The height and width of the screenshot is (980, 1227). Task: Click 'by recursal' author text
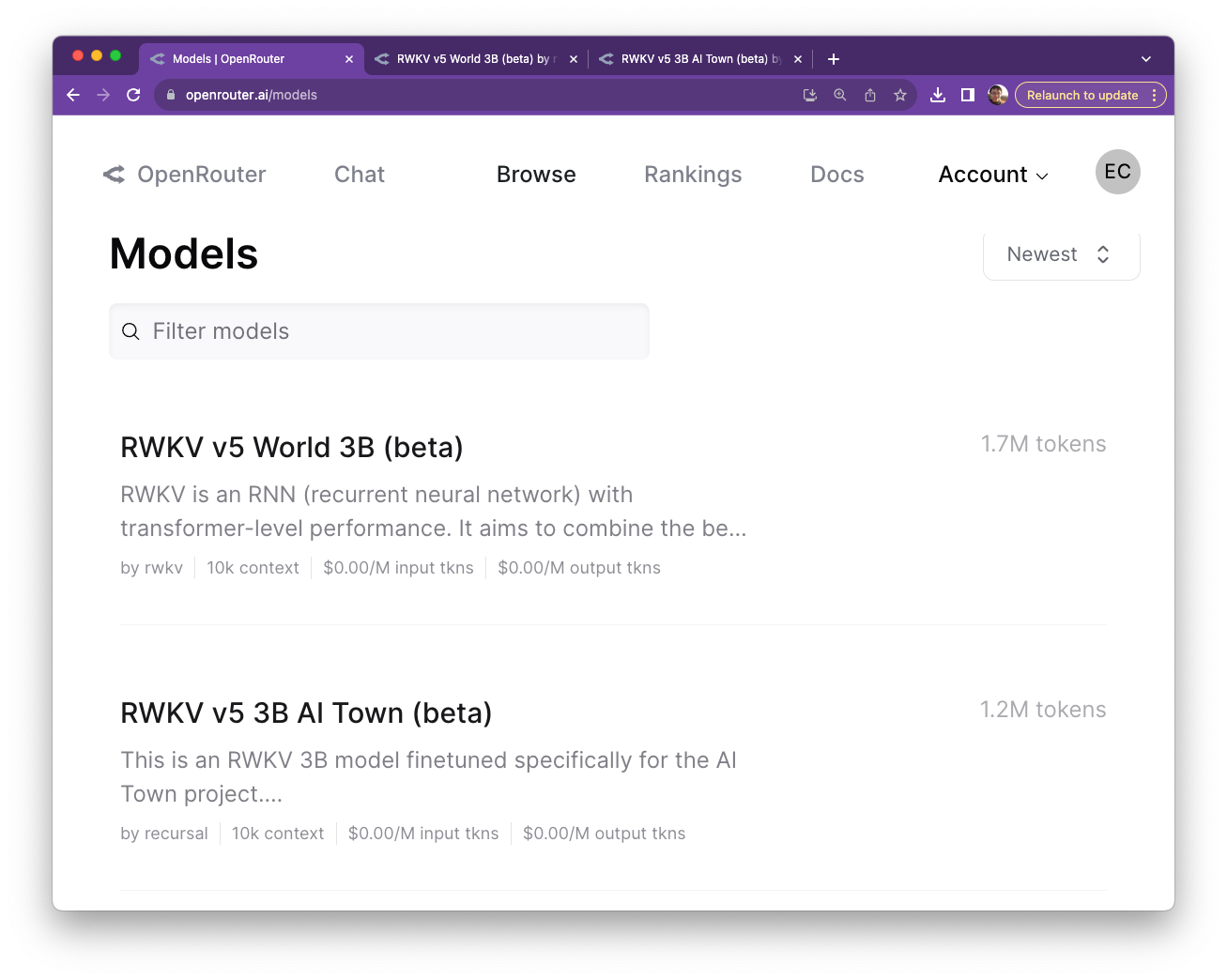164,834
